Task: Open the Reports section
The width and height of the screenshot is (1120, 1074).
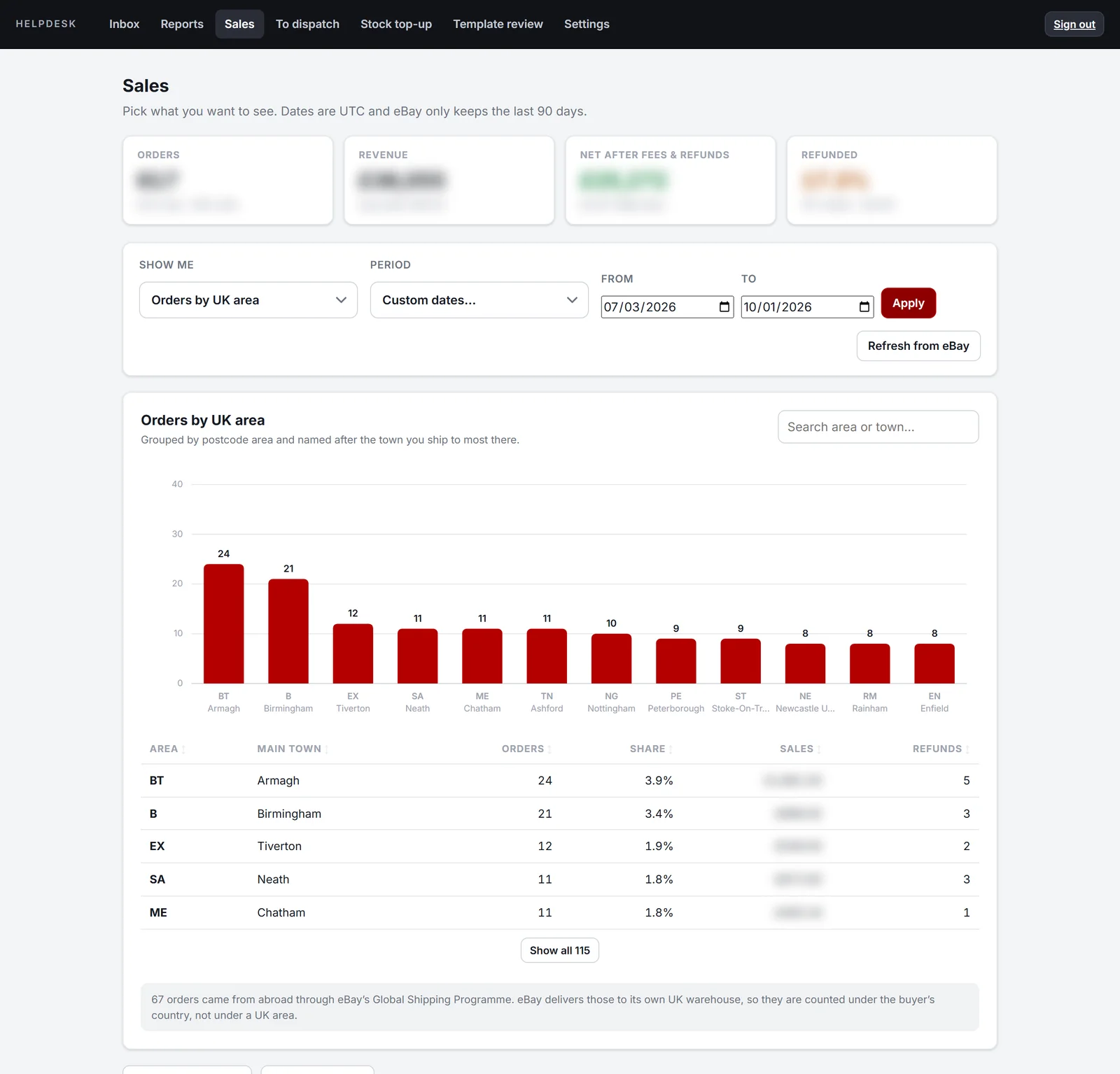Action: coord(182,24)
